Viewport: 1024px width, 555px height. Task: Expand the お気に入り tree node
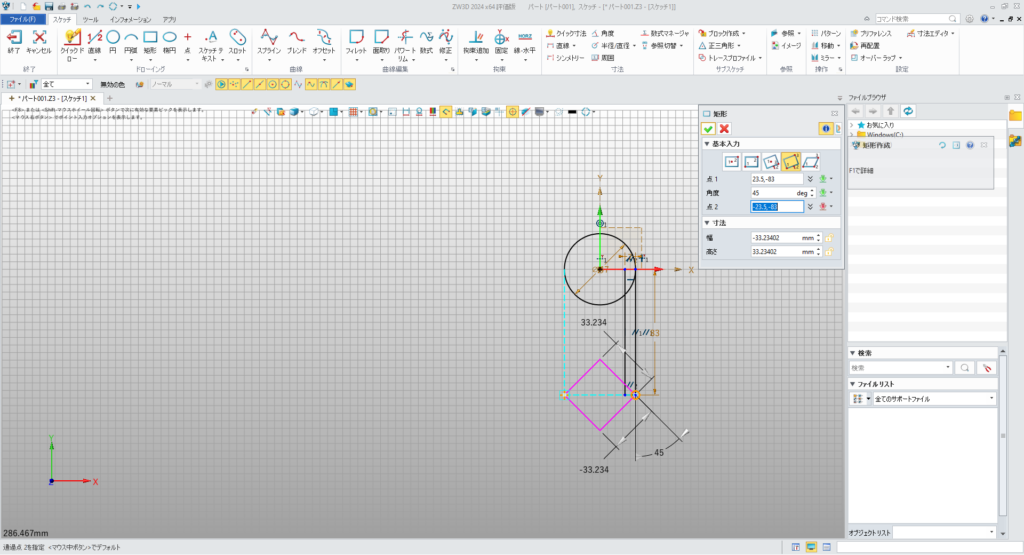(x=852, y=125)
